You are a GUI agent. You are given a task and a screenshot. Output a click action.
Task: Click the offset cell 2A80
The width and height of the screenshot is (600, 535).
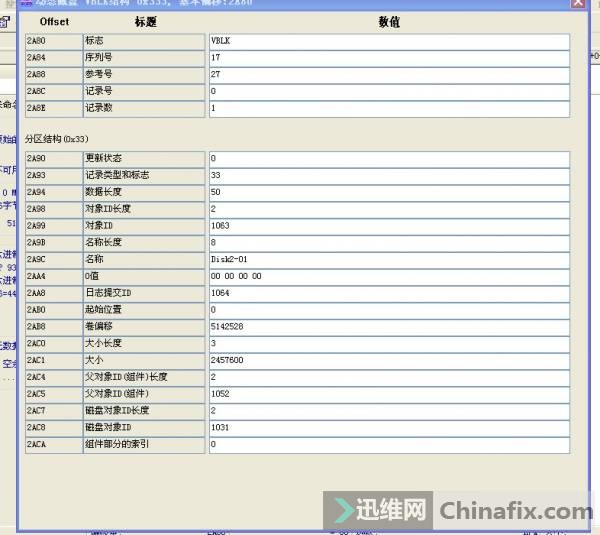(x=54, y=41)
